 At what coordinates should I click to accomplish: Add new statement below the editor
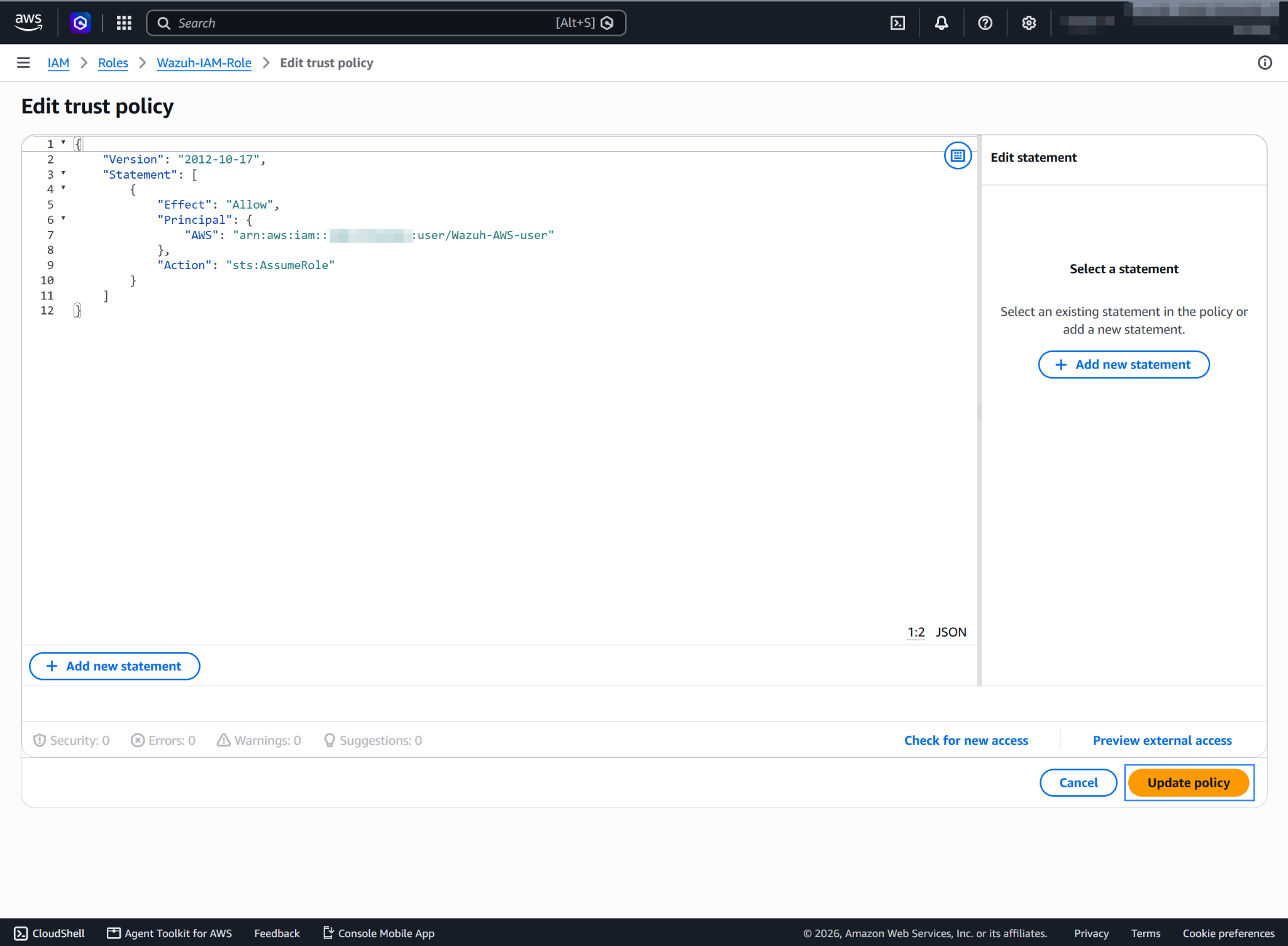pos(114,666)
